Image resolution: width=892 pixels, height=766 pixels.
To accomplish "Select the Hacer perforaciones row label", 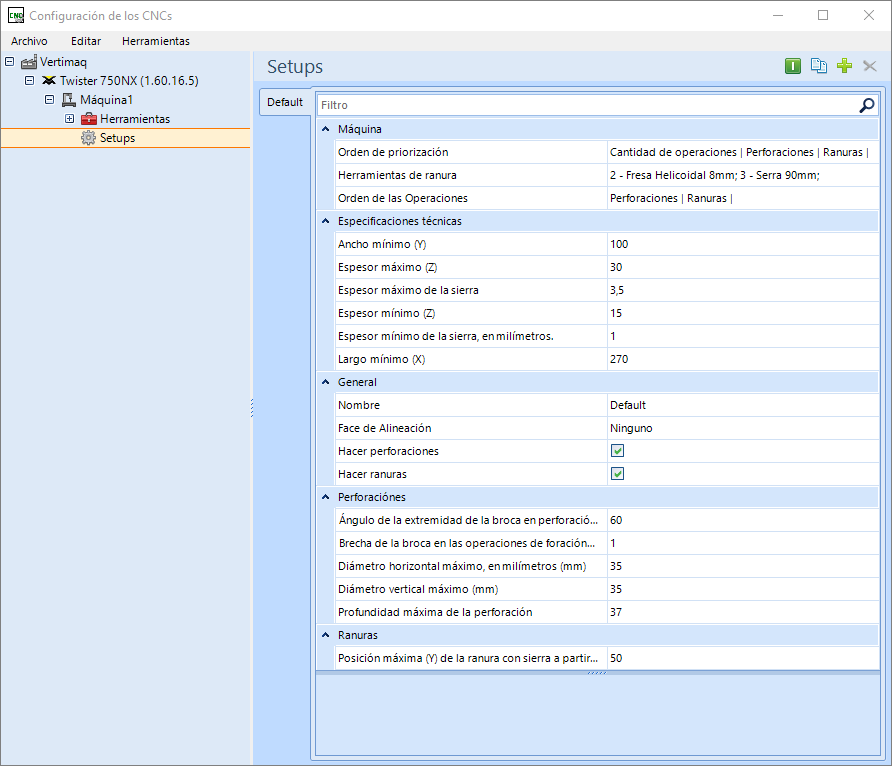I will (388, 451).
